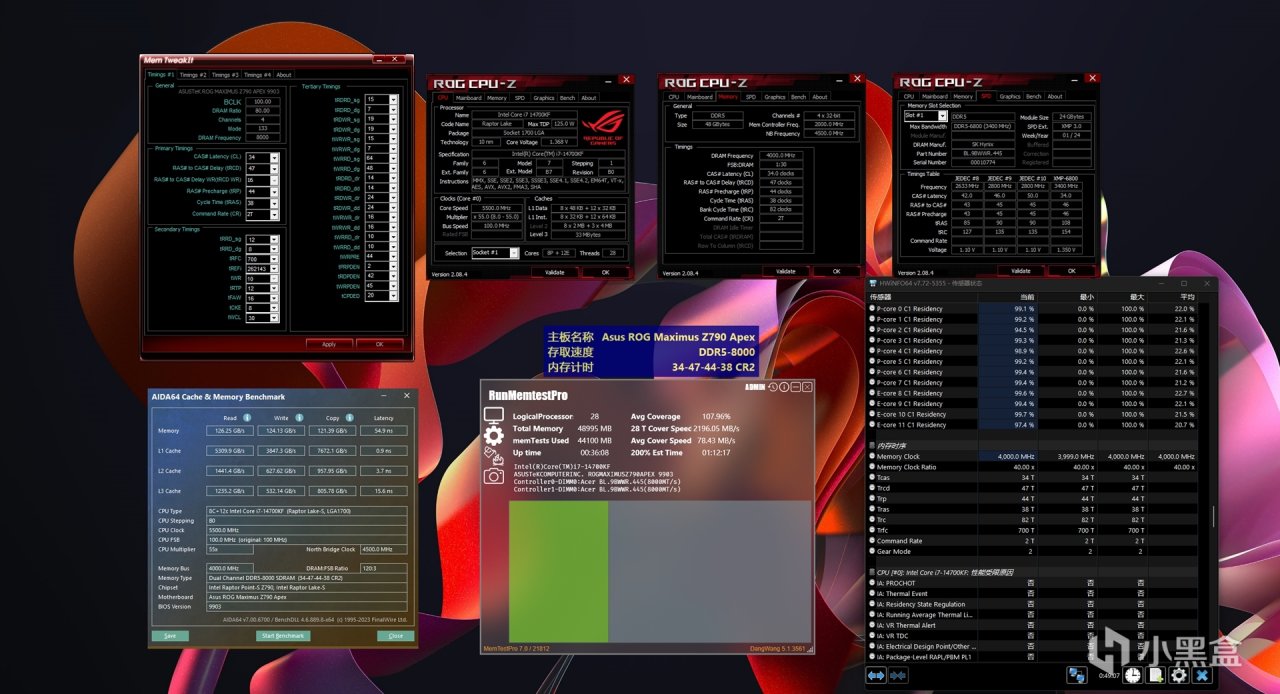Image resolution: width=1280 pixels, height=694 pixels.
Task: Click the collapse columns arrows icon in HWiNFO
Action: point(898,676)
